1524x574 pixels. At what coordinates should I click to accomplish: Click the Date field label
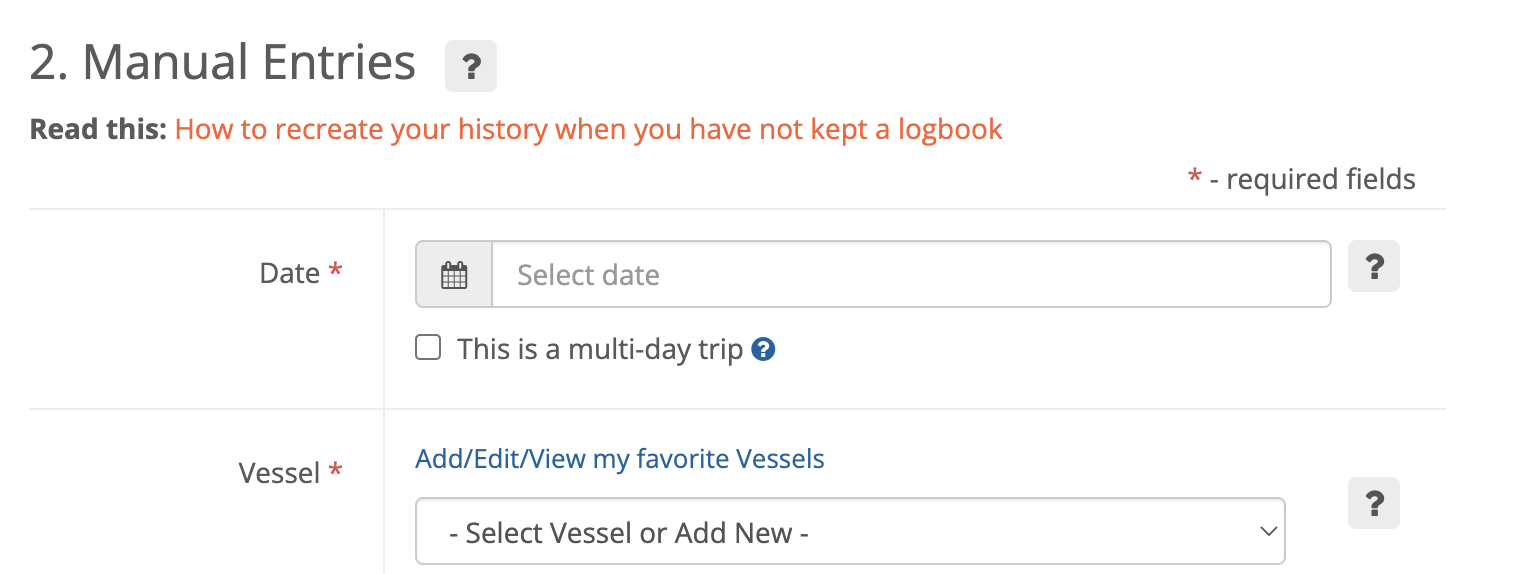289,273
